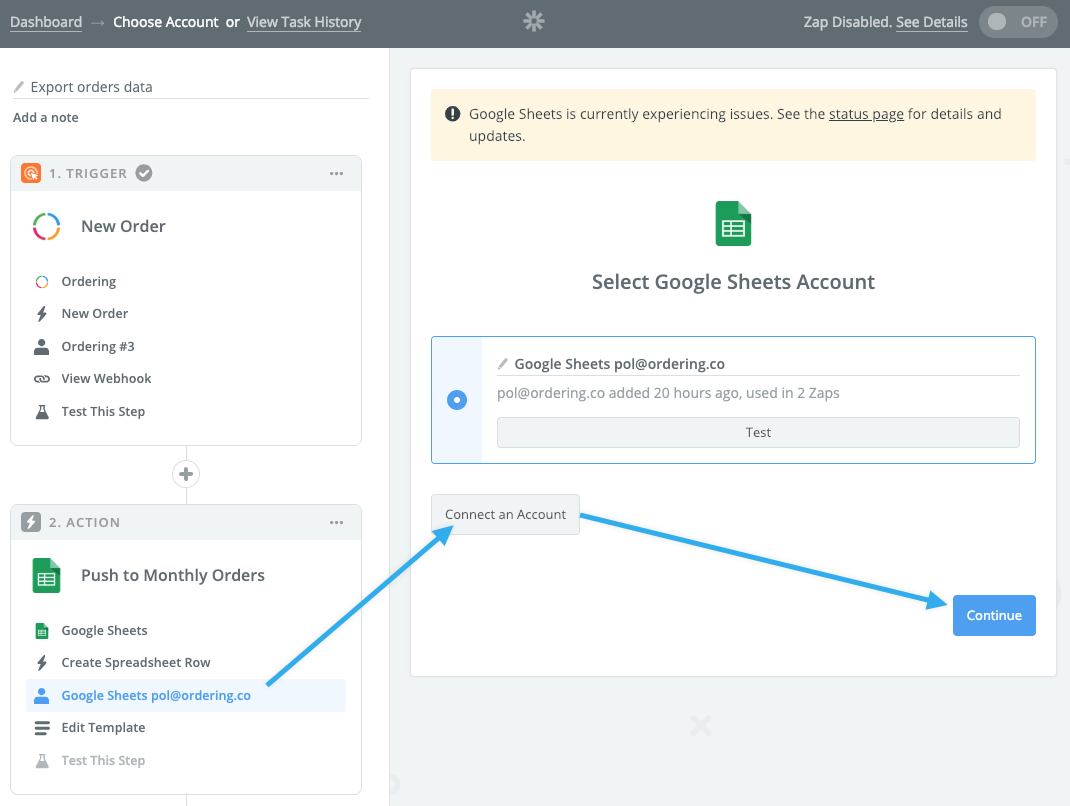Image resolution: width=1070 pixels, height=806 pixels.
Task: Click the warning exclamation icon in the yellow banner
Action: pyautogui.click(x=452, y=114)
